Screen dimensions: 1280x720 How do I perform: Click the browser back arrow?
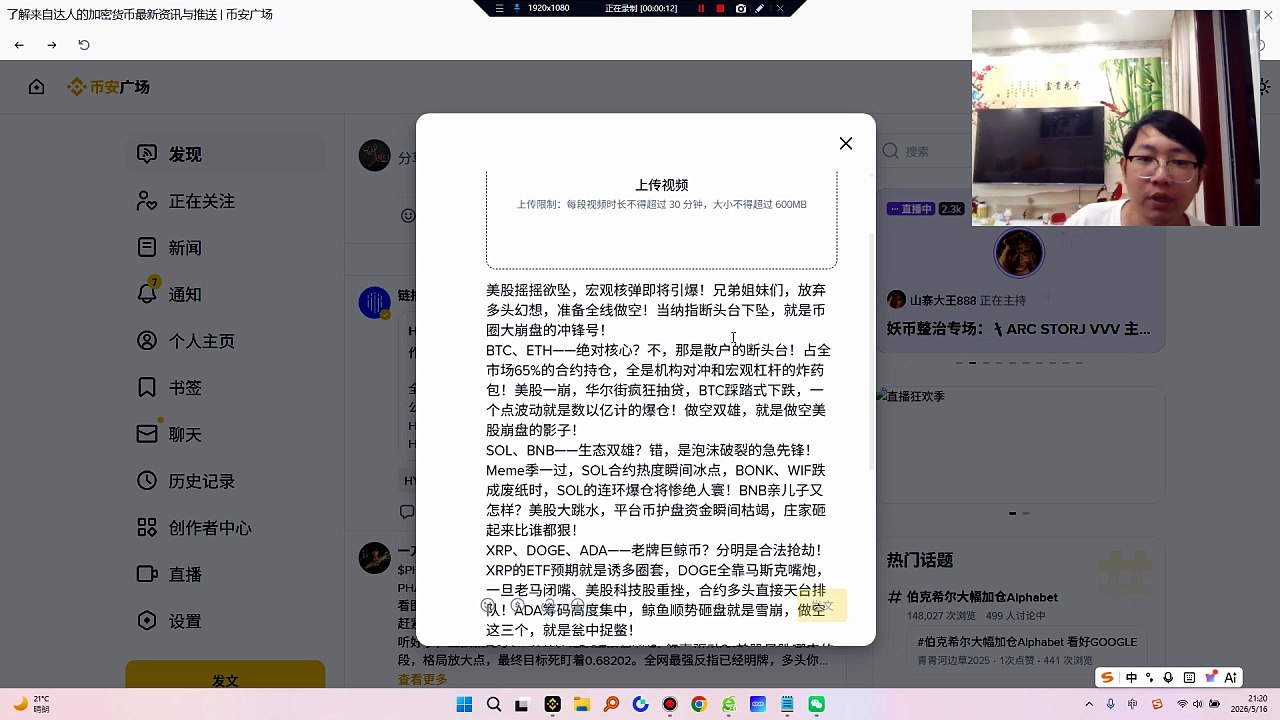tap(19, 45)
